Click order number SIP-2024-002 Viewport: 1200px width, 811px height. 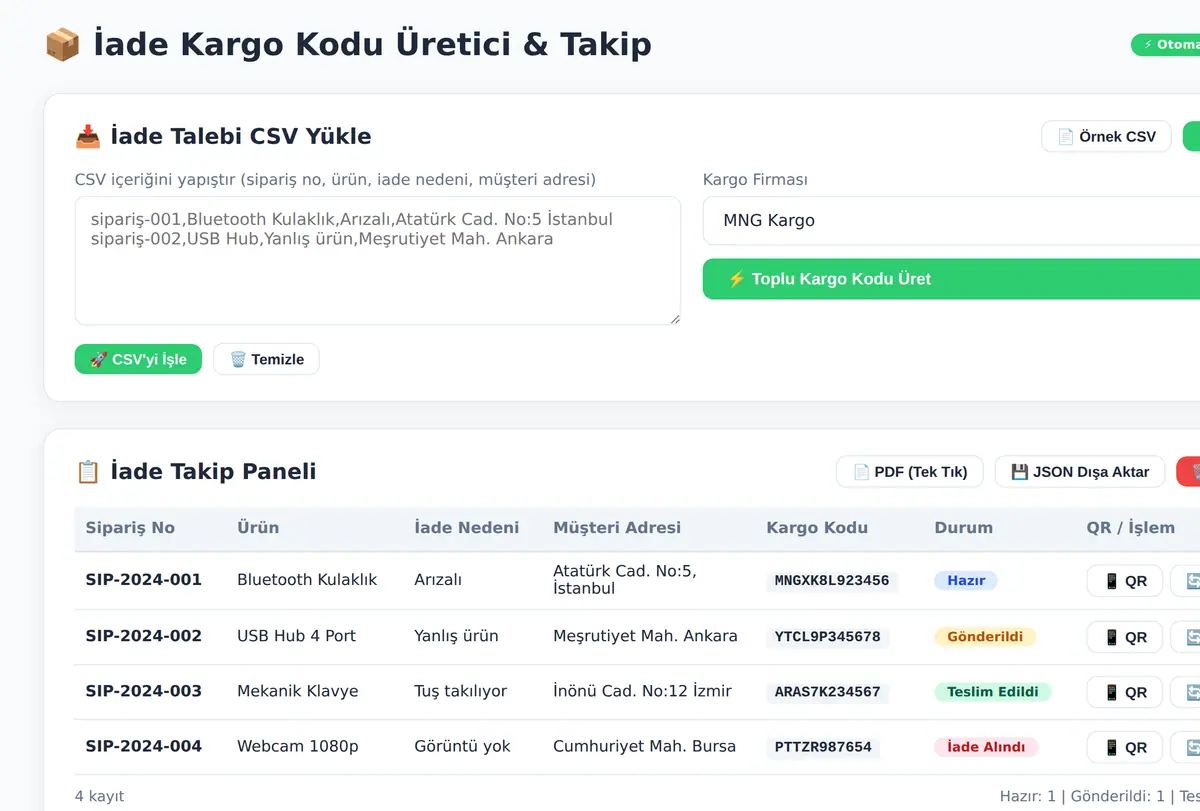pyautogui.click(x=143, y=636)
